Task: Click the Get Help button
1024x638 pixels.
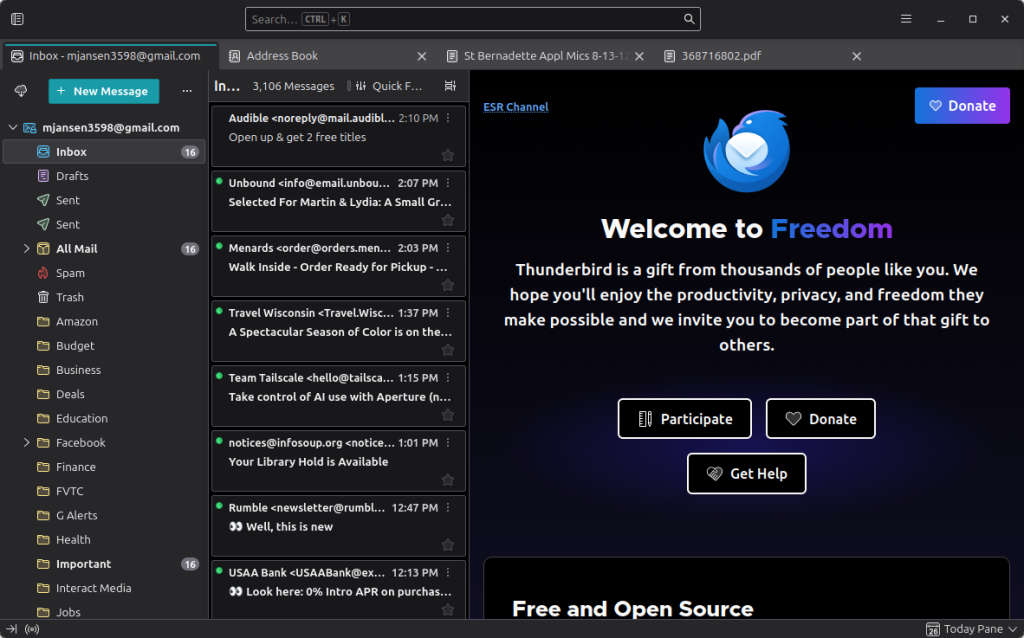Action: click(746, 473)
